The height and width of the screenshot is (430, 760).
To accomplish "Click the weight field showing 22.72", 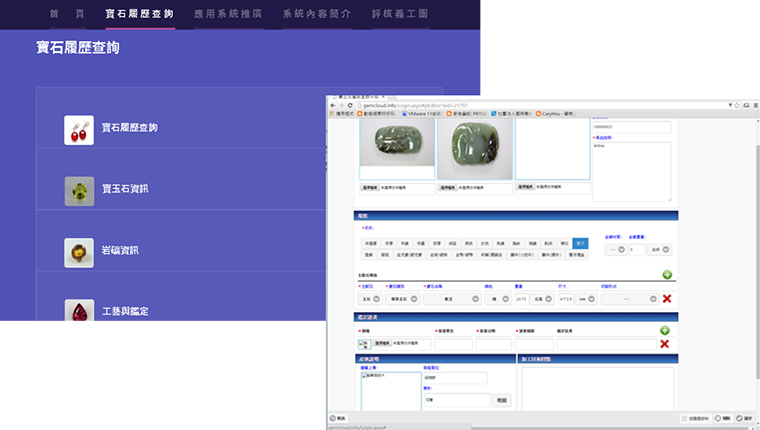I will (521, 299).
